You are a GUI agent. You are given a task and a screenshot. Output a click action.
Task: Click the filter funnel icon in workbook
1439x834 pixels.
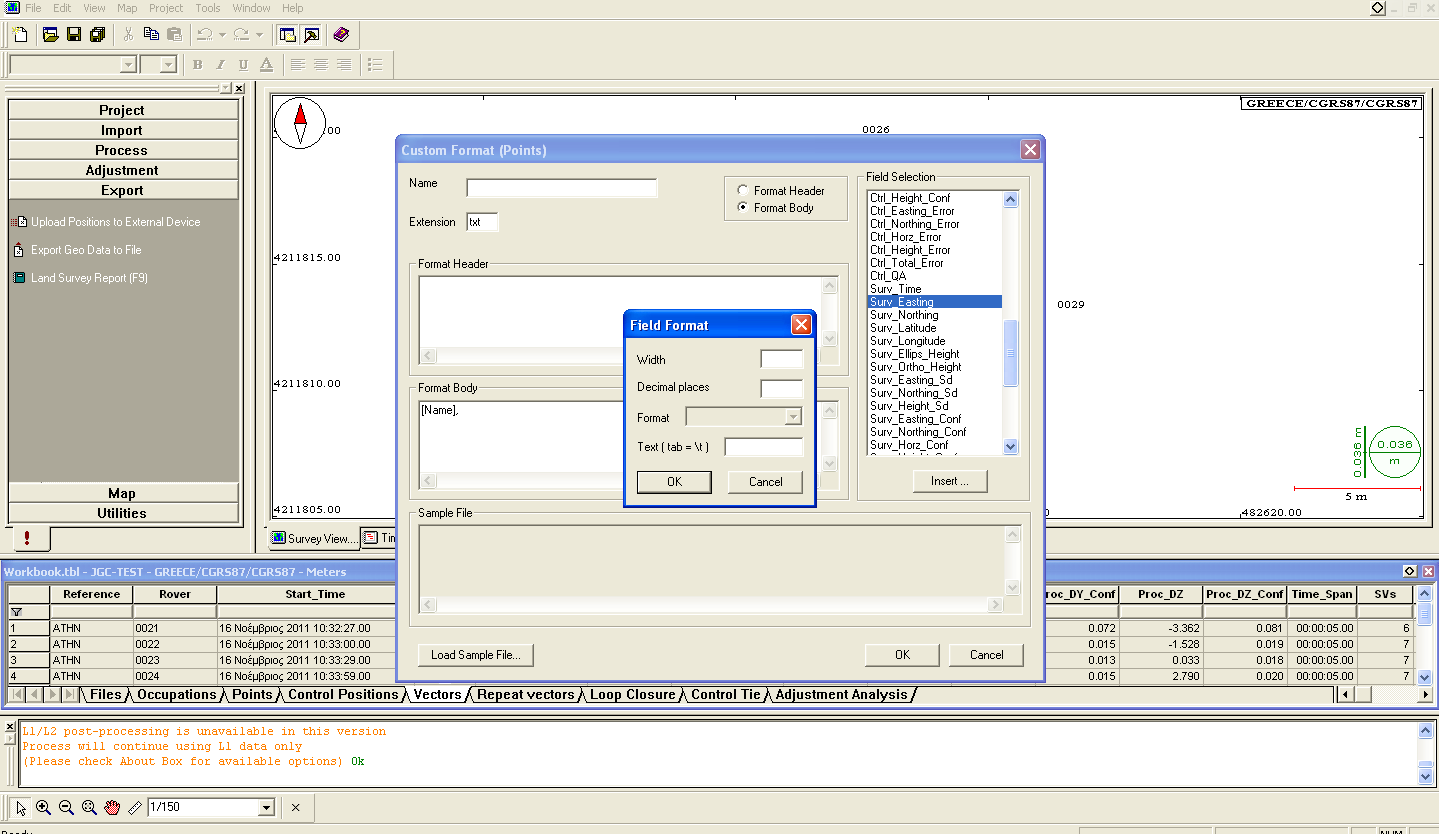16,611
